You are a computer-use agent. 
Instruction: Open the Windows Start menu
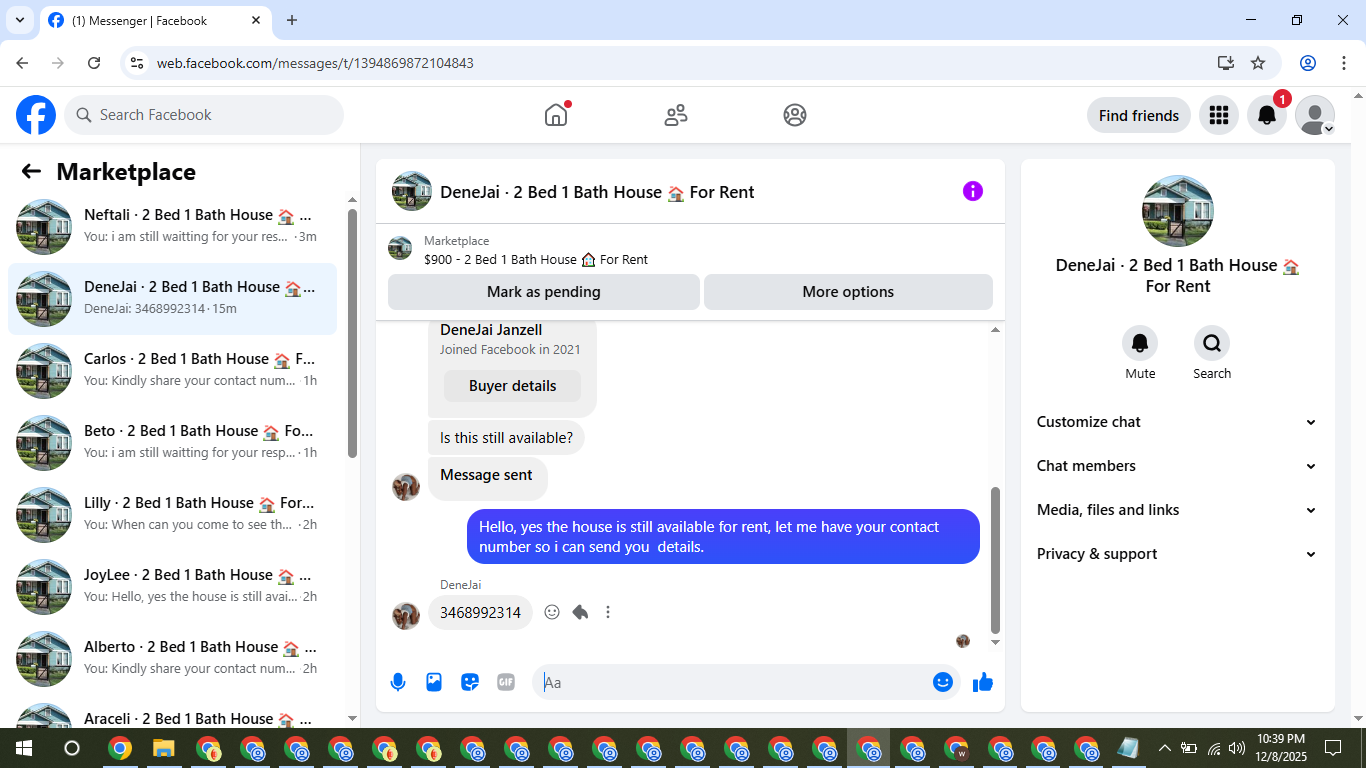point(22,748)
